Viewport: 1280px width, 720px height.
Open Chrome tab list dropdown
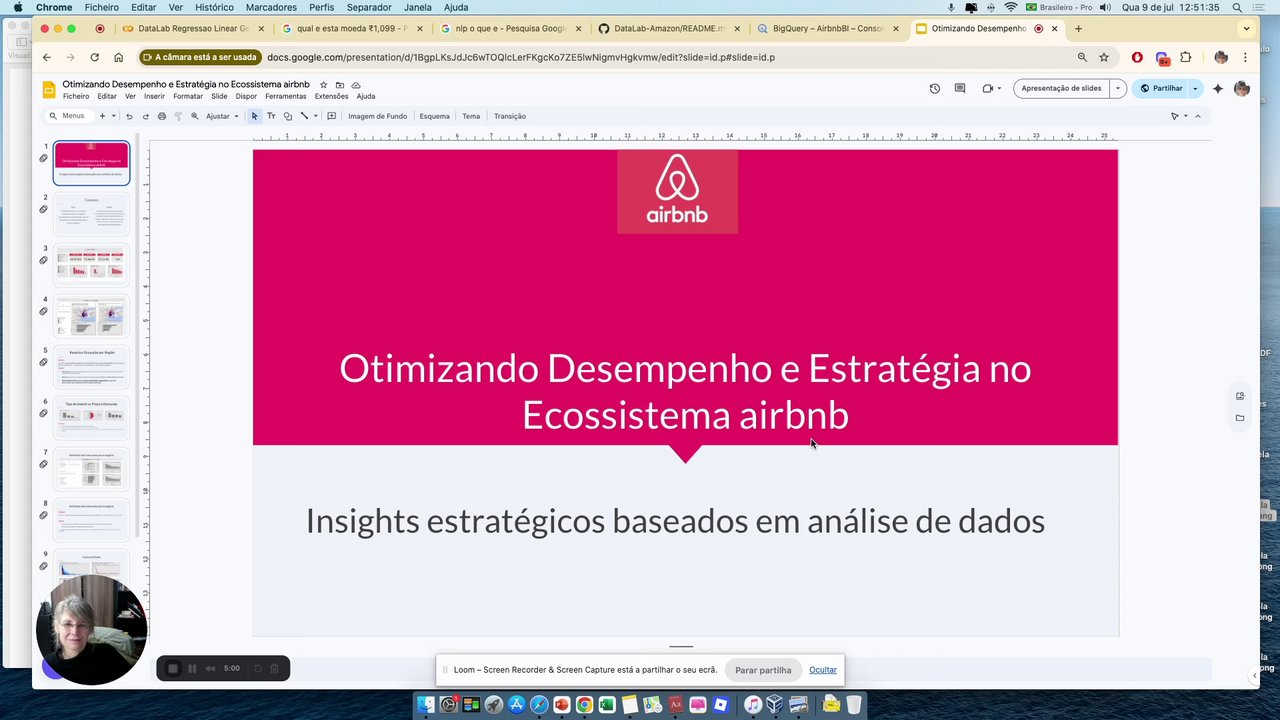pyautogui.click(x=1246, y=28)
